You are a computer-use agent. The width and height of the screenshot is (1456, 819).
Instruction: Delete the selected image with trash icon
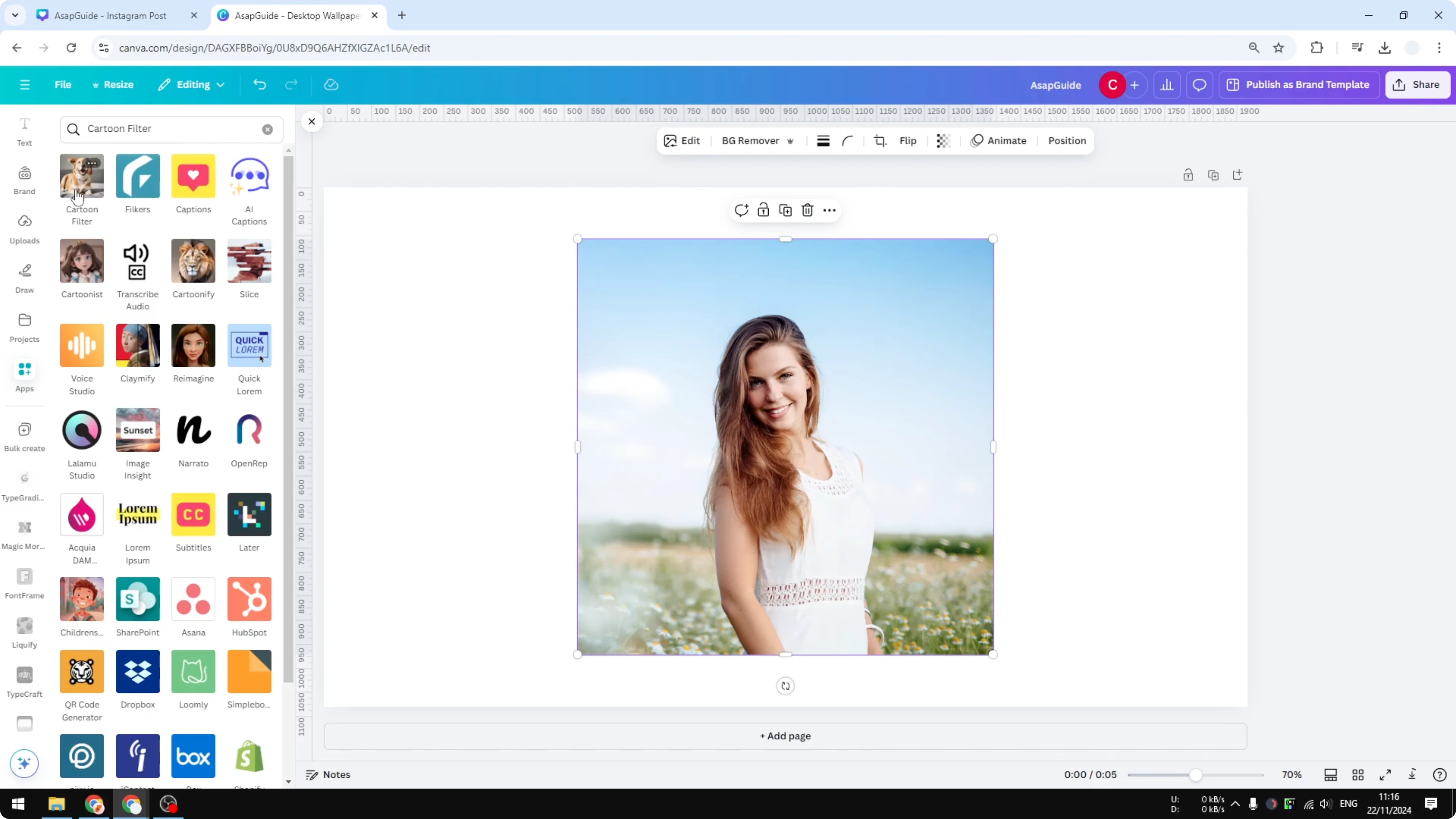coord(807,210)
